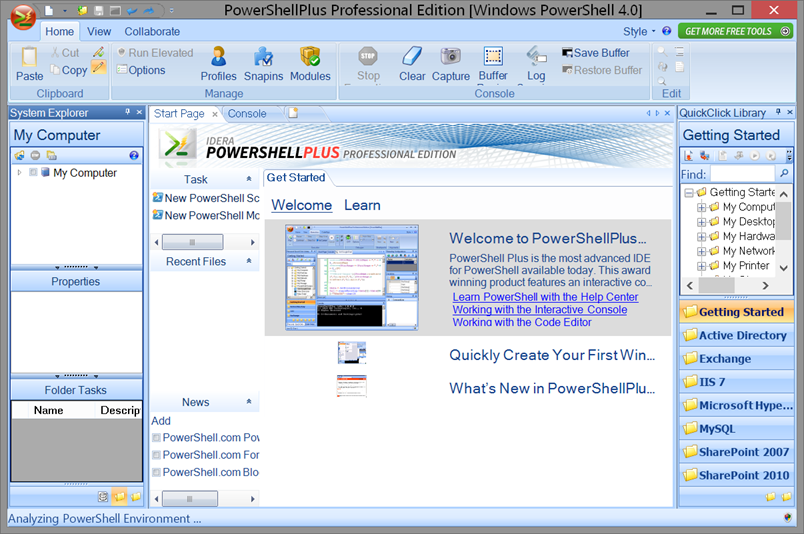This screenshot has height=534, width=804.
Task: Open the Modules icon
Action: (x=310, y=56)
